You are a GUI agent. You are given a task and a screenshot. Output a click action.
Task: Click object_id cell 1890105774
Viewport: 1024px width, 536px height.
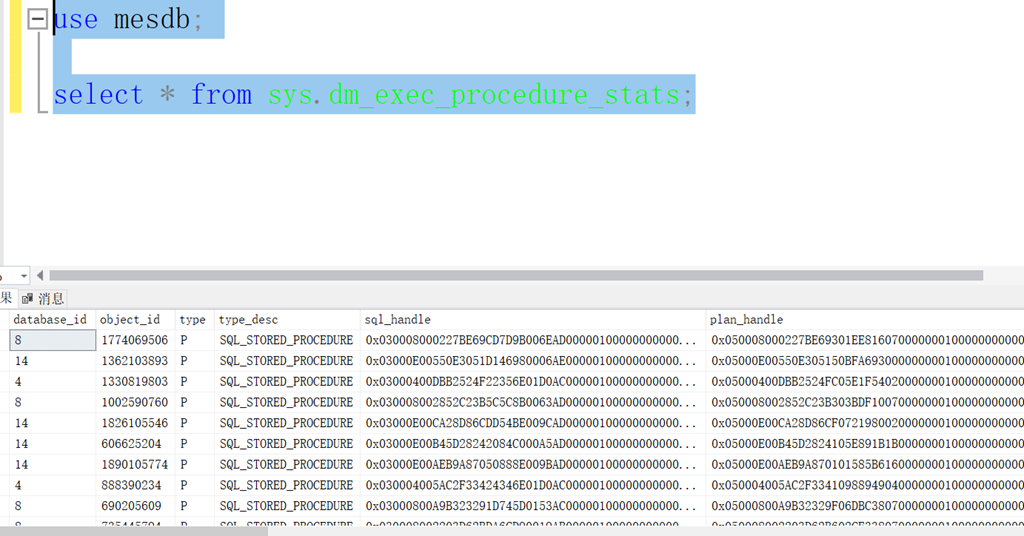click(135, 465)
